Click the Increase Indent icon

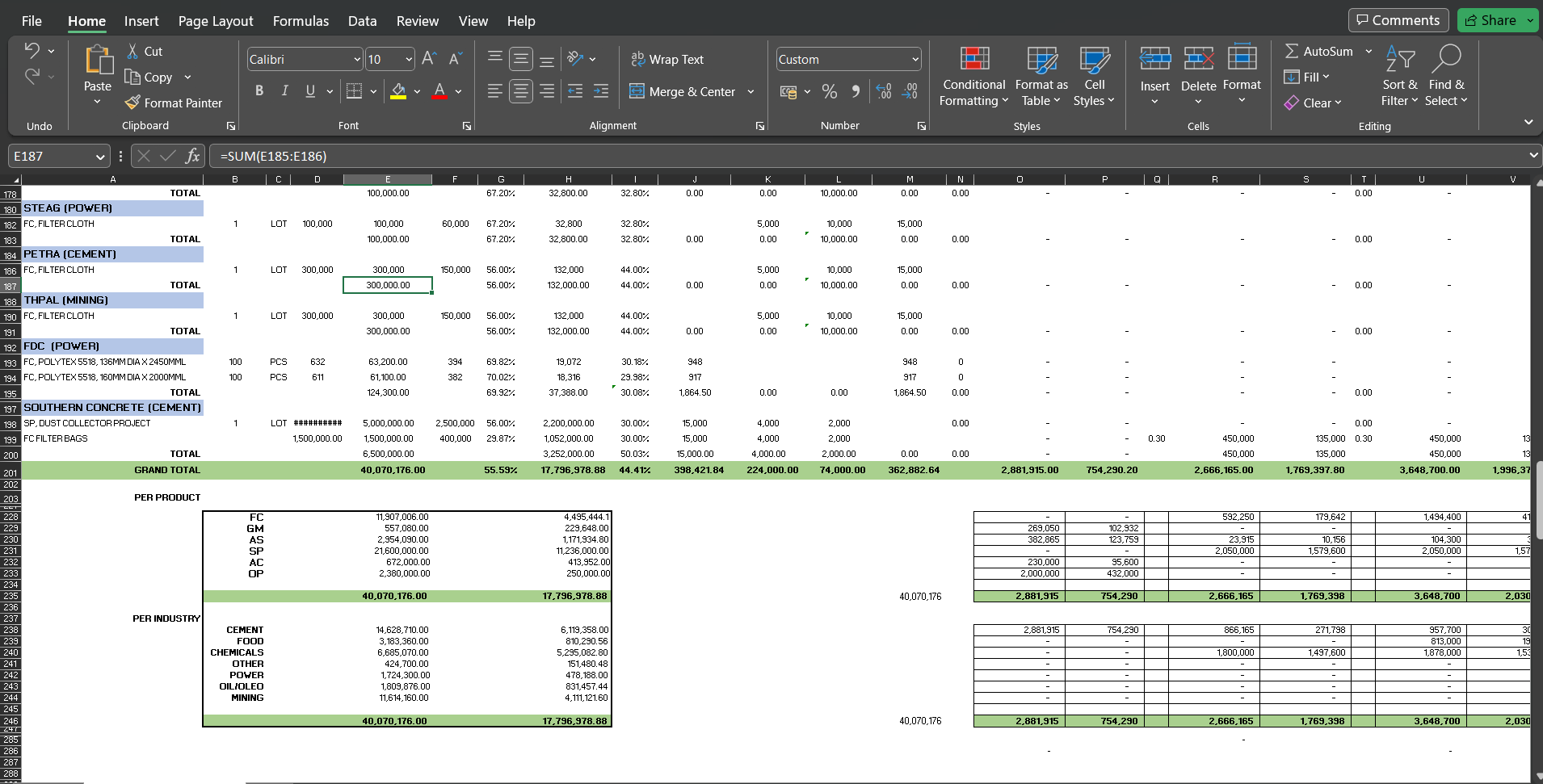point(601,91)
